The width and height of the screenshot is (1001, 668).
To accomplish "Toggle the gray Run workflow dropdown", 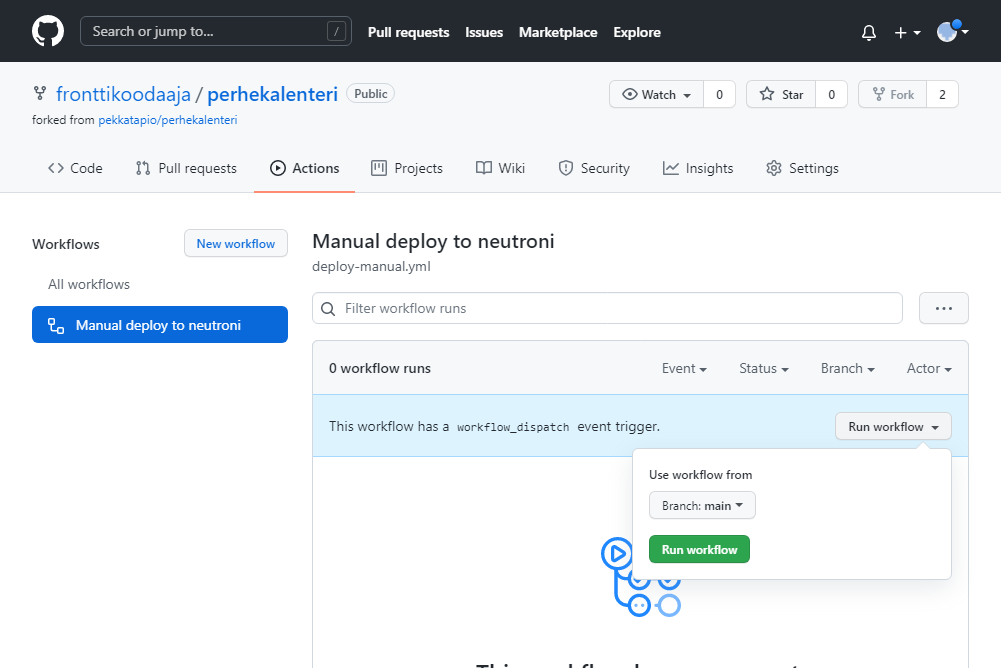I will [x=893, y=427].
